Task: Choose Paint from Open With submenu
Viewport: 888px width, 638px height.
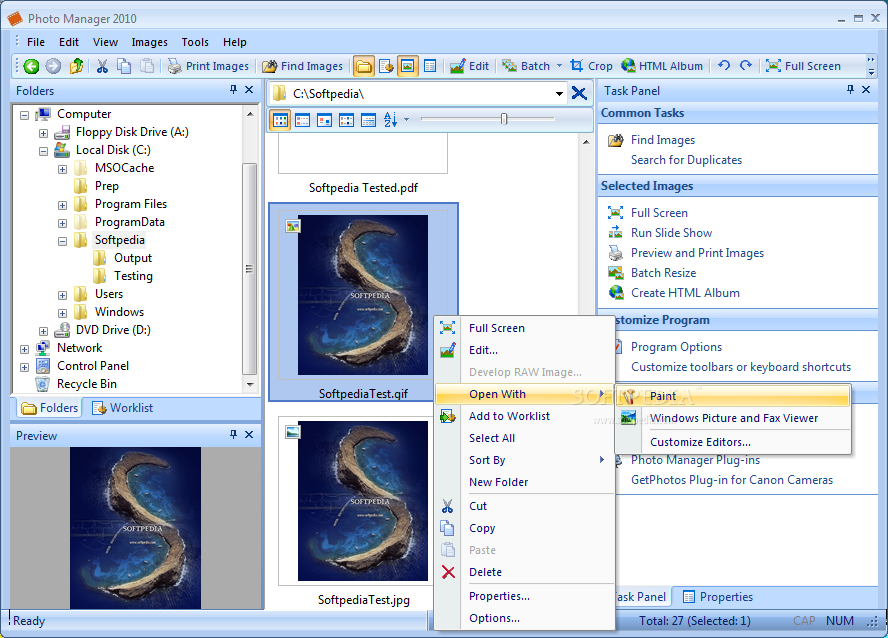Action: coord(733,396)
